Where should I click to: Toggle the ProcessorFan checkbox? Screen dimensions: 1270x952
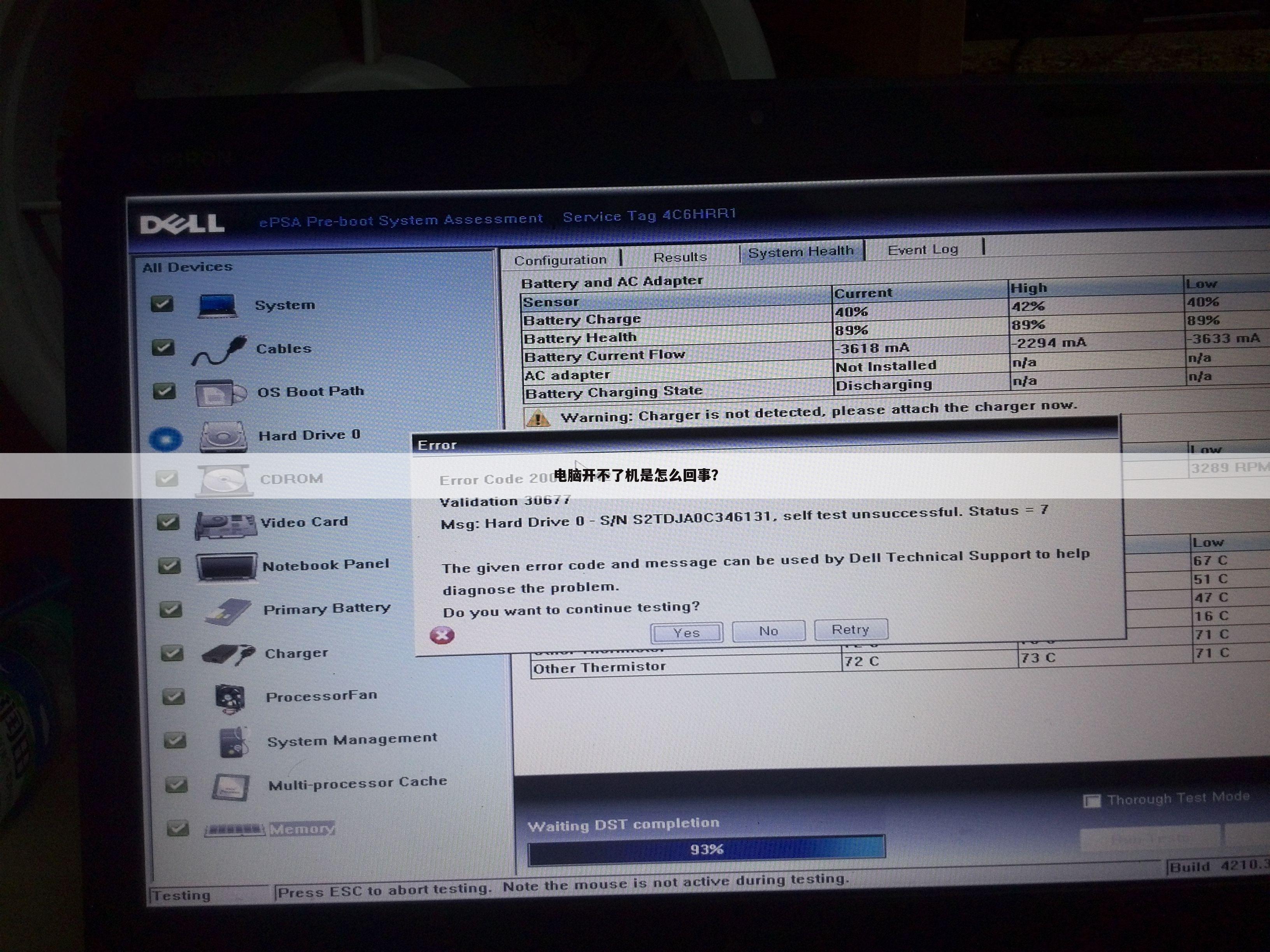(173, 696)
